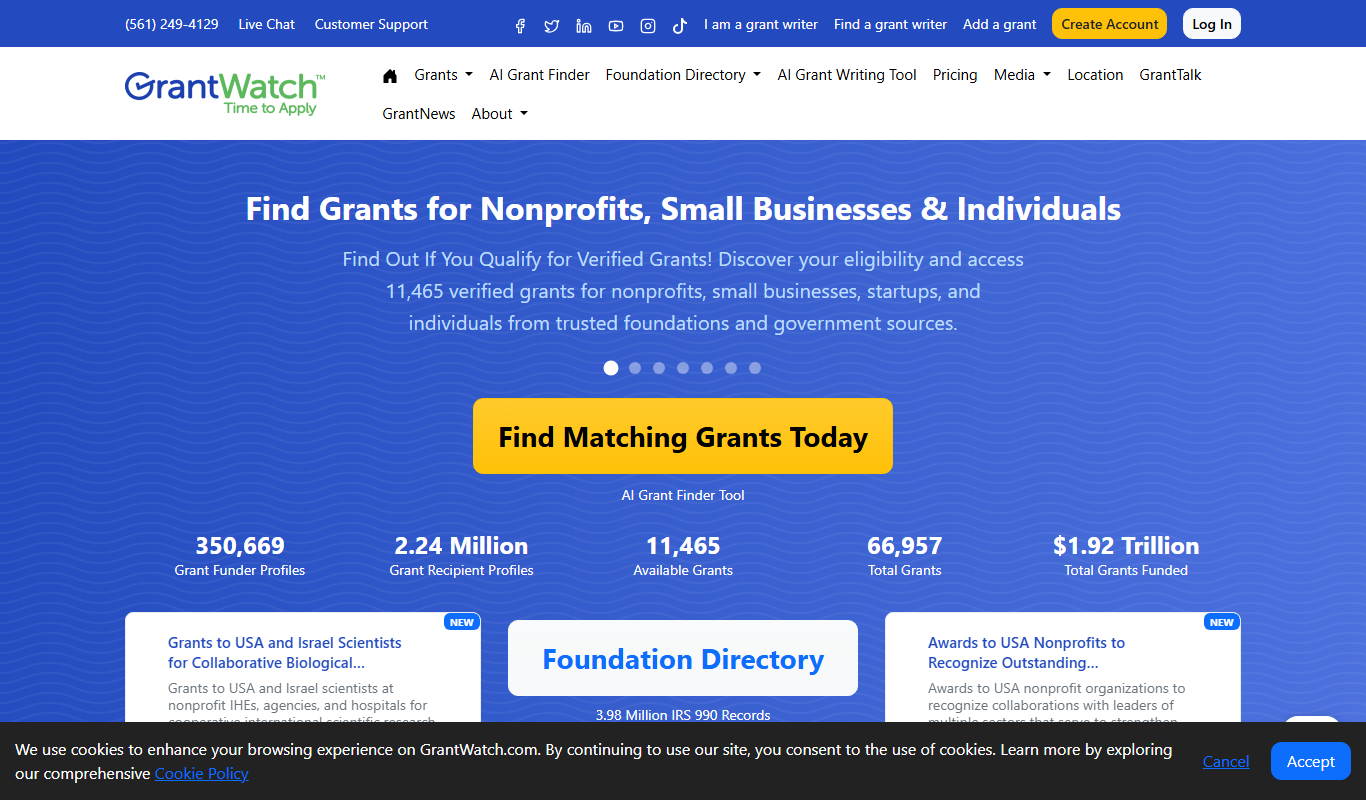This screenshot has height=800, width=1366.
Task: Open 'Grants to USA and Israel Scientists' card title
Action: pos(285,653)
